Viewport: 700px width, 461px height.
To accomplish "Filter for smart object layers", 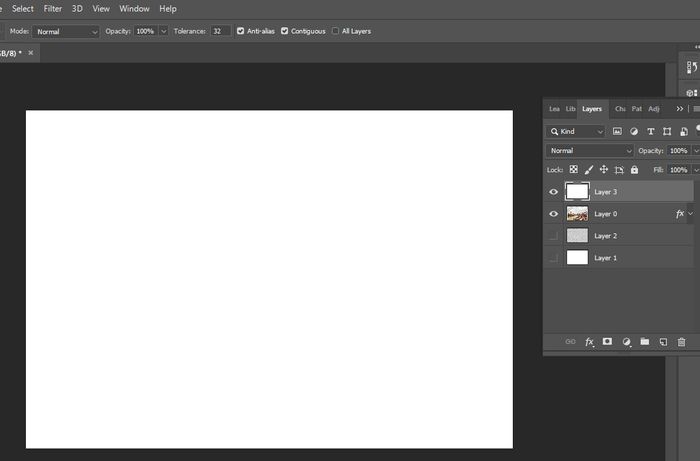I will (684, 131).
